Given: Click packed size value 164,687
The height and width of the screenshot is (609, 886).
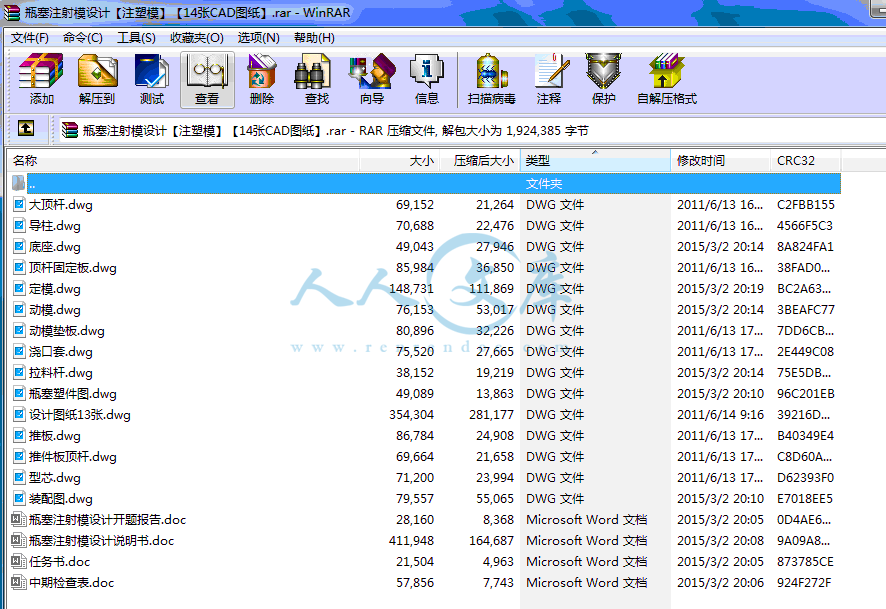Looking at the screenshot, I should [491, 541].
